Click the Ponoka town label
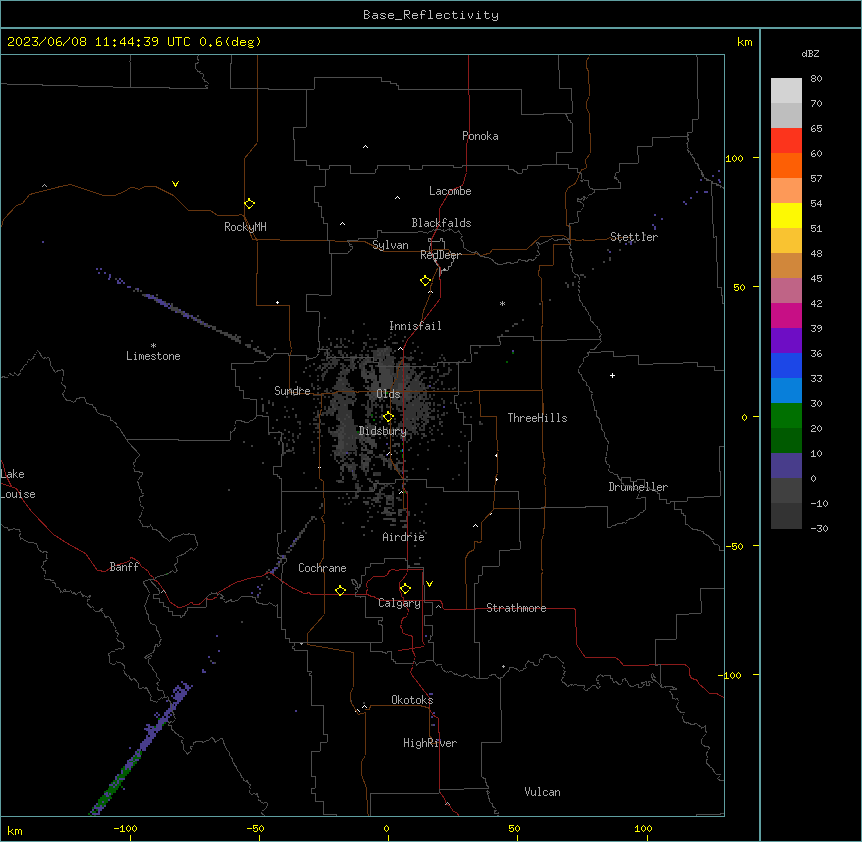The width and height of the screenshot is (862, 842). [x=480, y=136]
